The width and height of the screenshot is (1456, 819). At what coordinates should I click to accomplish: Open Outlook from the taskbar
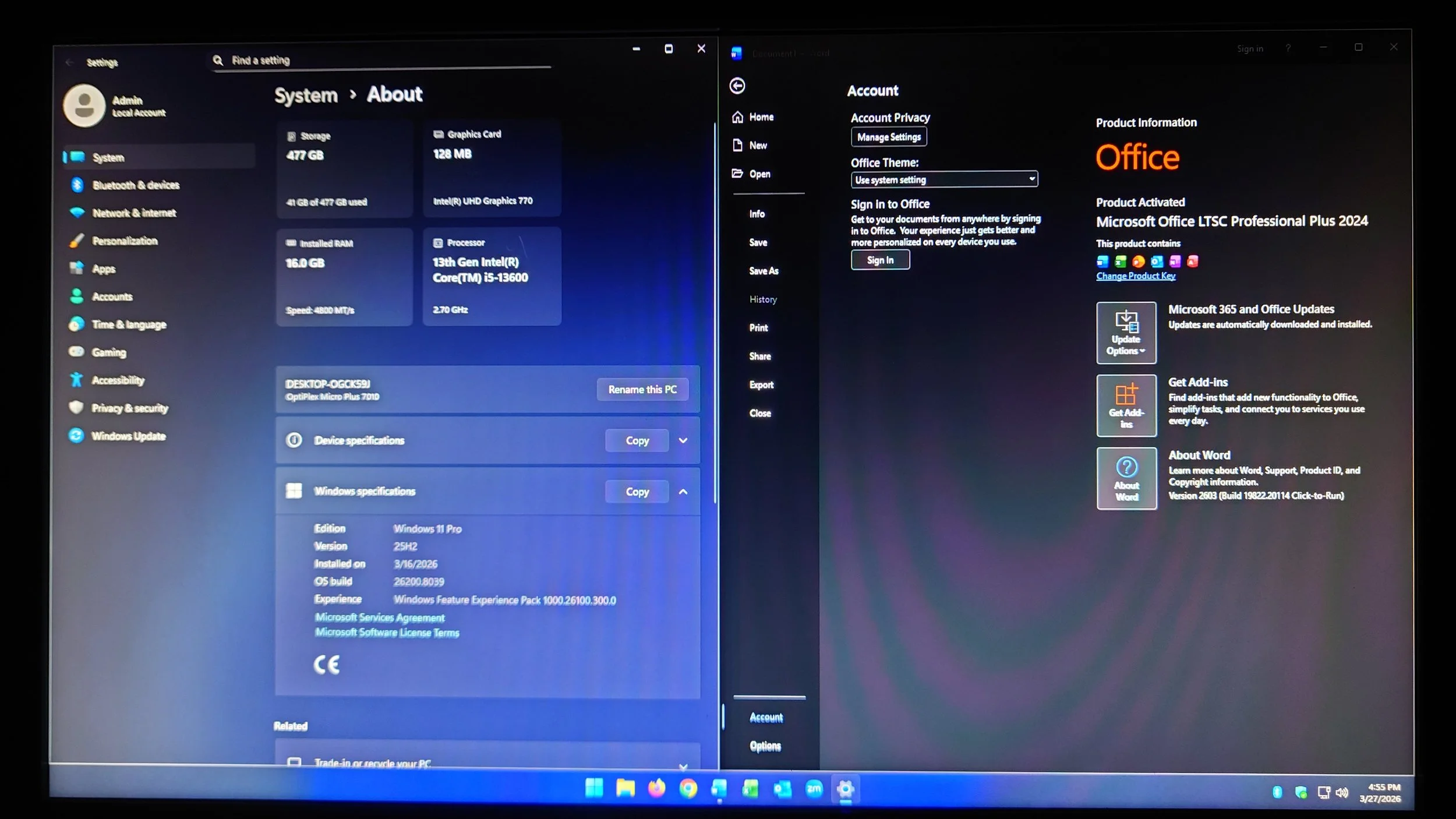click(x=782, y=789)
